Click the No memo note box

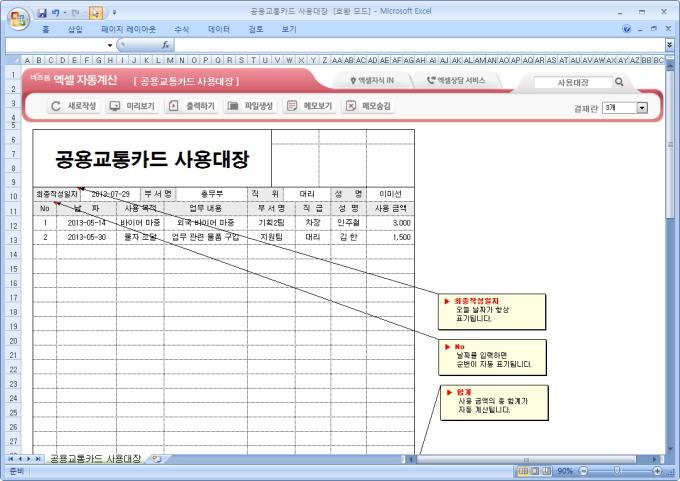(492, 357)
